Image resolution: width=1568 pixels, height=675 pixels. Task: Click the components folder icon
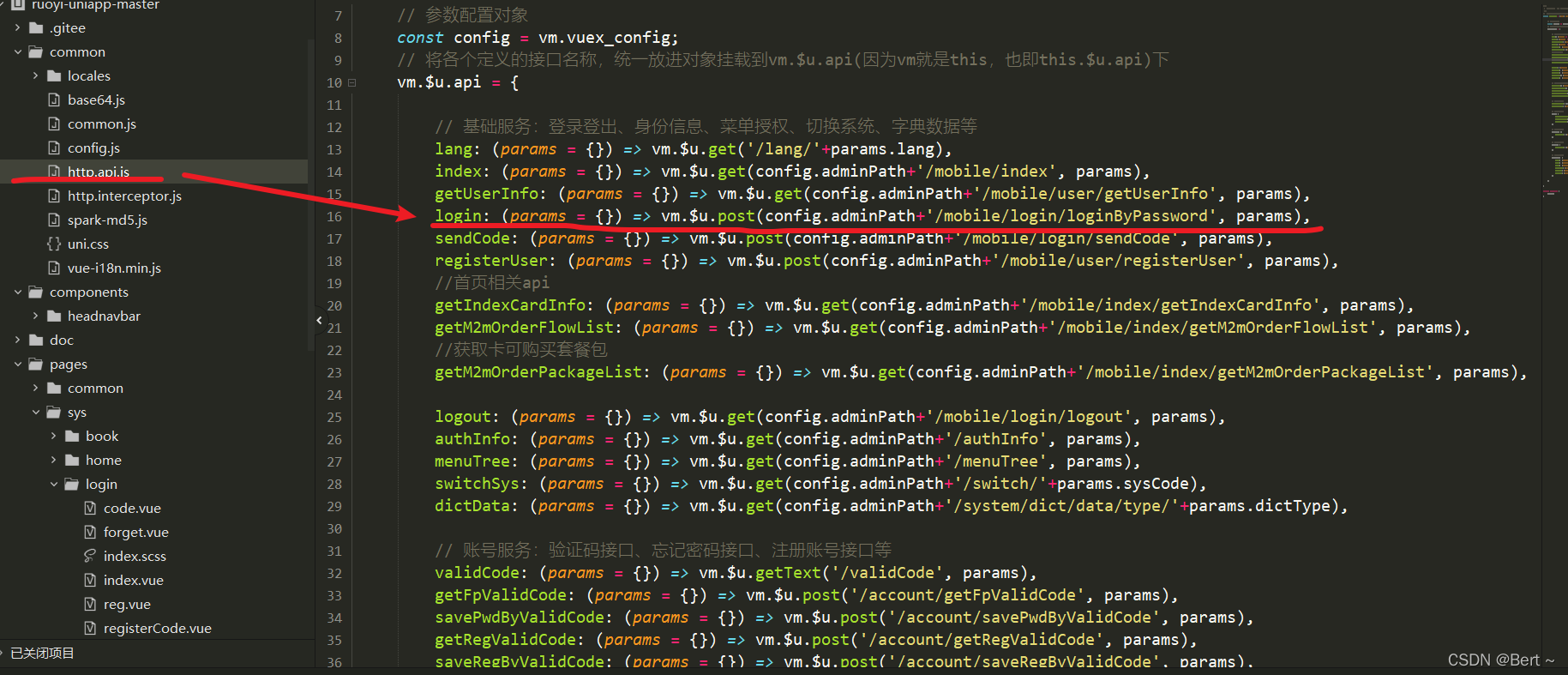pos(36,292)
